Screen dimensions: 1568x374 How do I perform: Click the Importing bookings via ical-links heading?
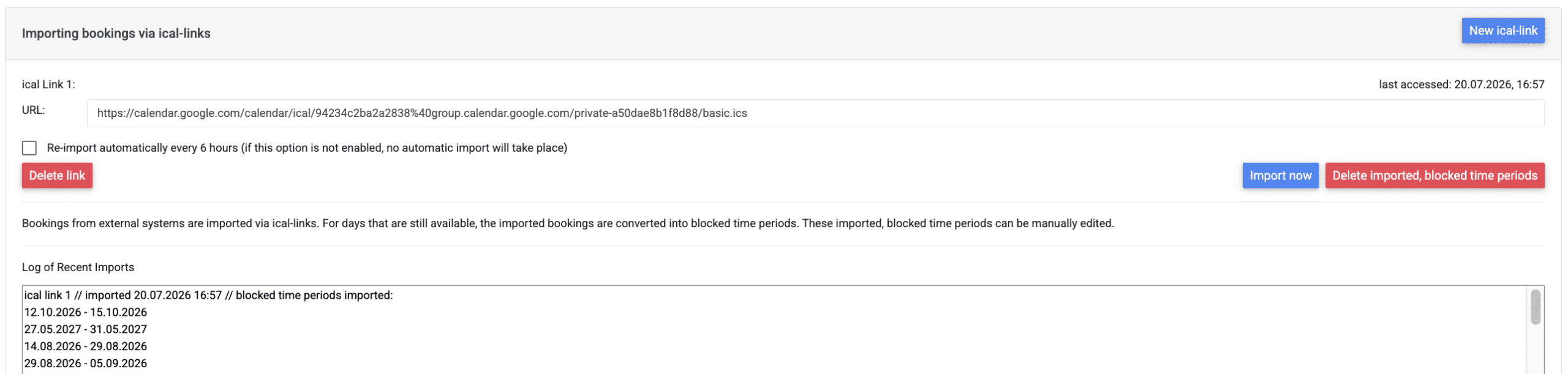(x=116, y=34)
